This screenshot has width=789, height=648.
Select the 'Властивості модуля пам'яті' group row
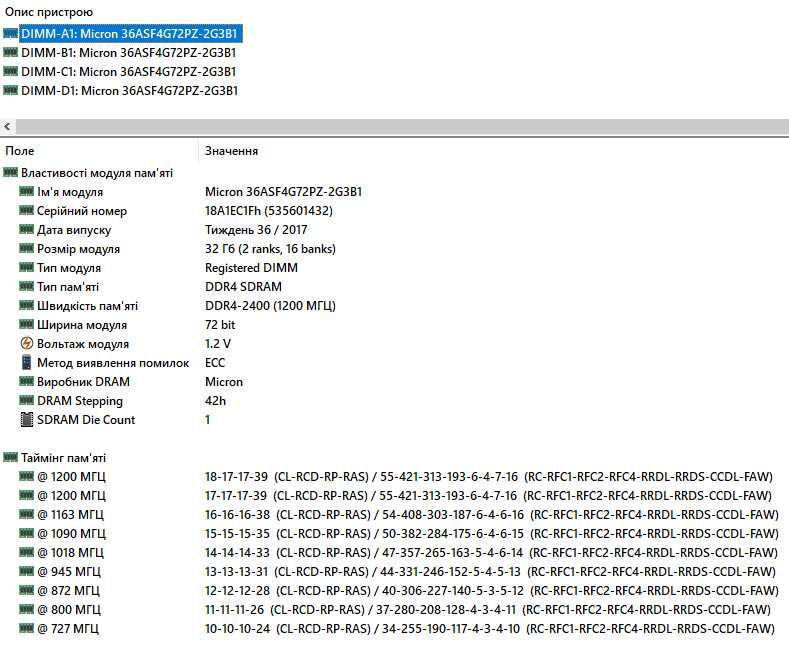click(x=97, y=173)
